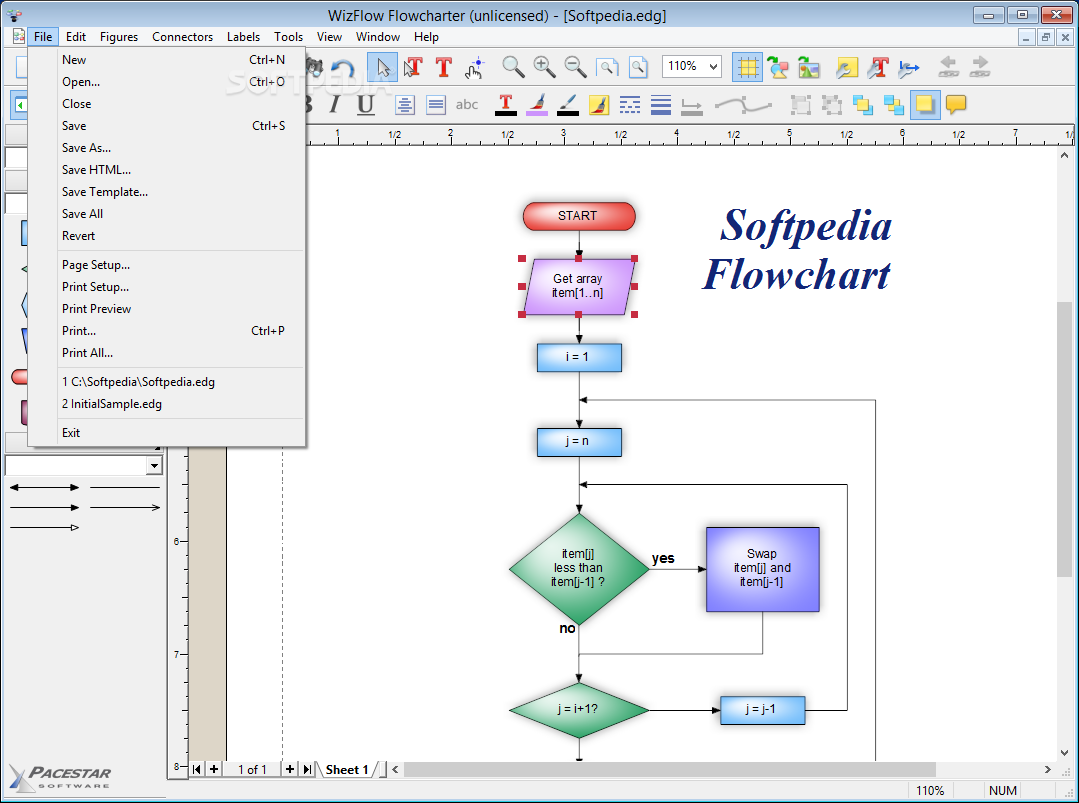Select the red T text tool
The image size is (1079, 803).
coord(444,67)
